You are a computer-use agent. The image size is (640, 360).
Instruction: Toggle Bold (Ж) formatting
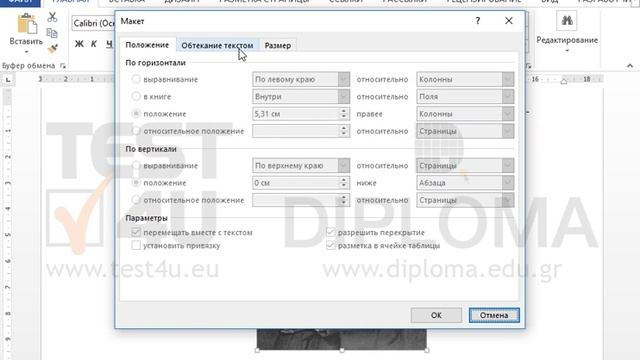pos(79,44)
